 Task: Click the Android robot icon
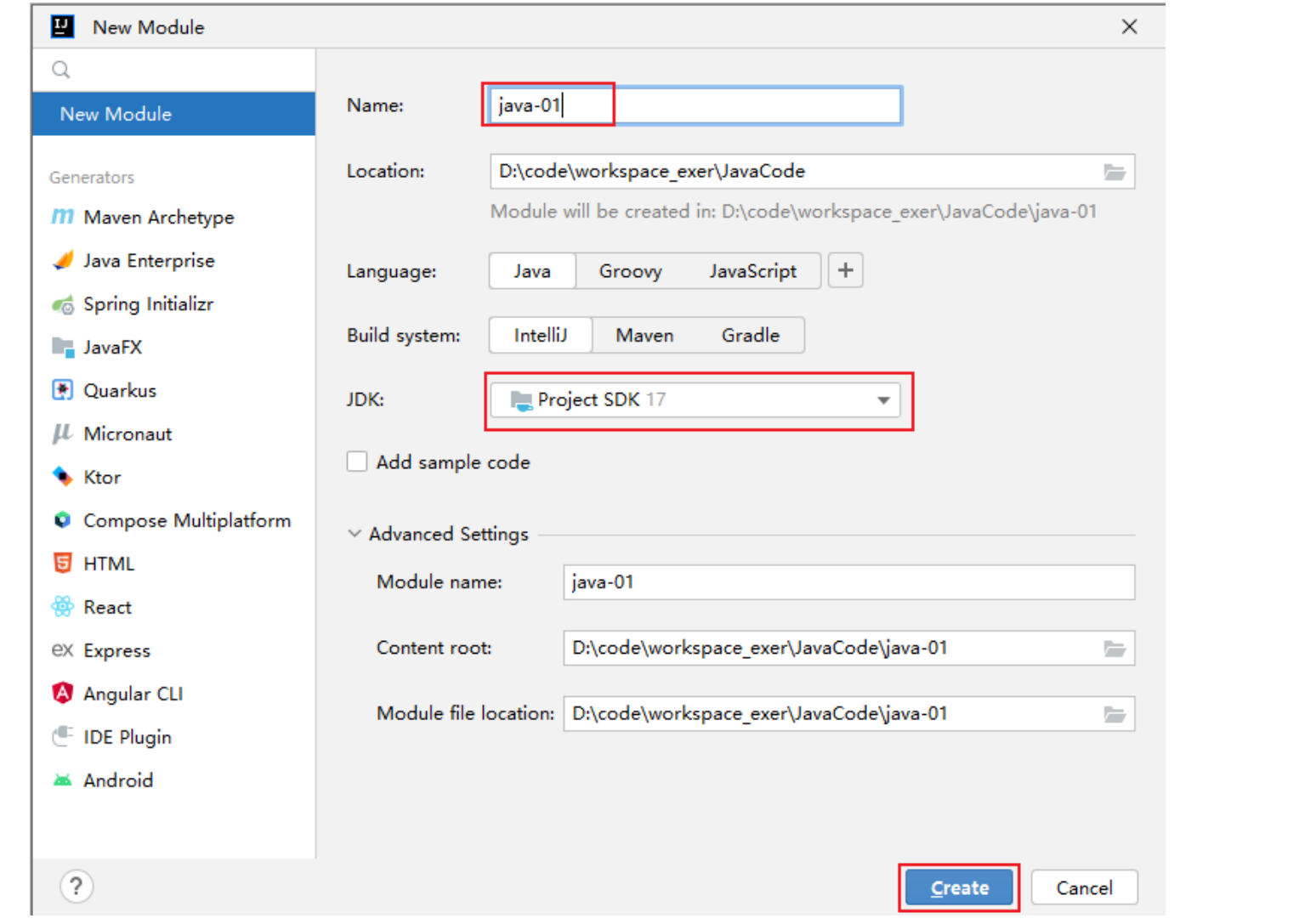[62, 780]
